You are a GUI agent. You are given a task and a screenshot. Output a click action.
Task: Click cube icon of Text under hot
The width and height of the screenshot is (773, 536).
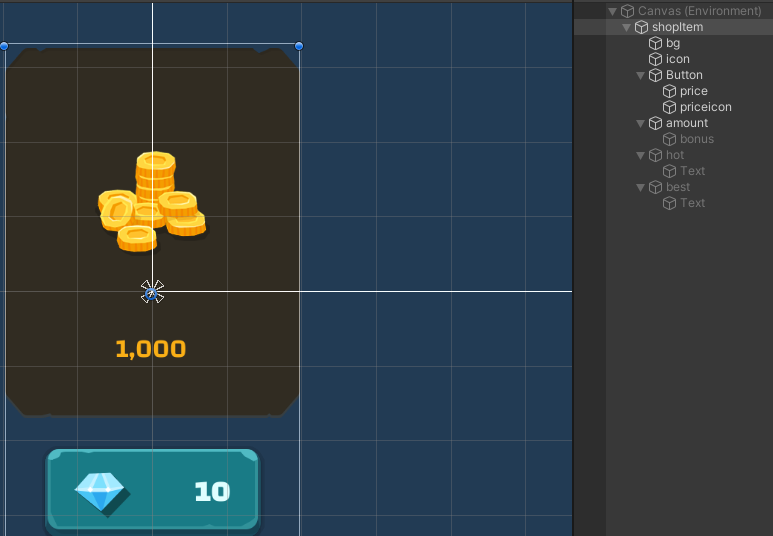669,171
